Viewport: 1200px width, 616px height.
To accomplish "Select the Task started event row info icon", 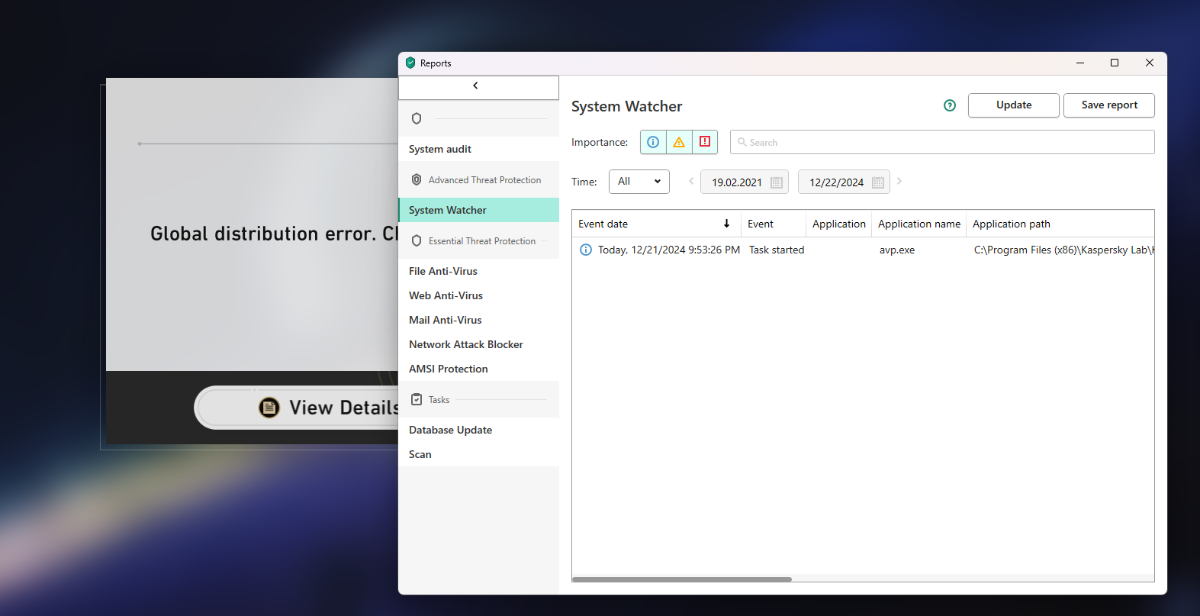I will (x=586, y=250).
